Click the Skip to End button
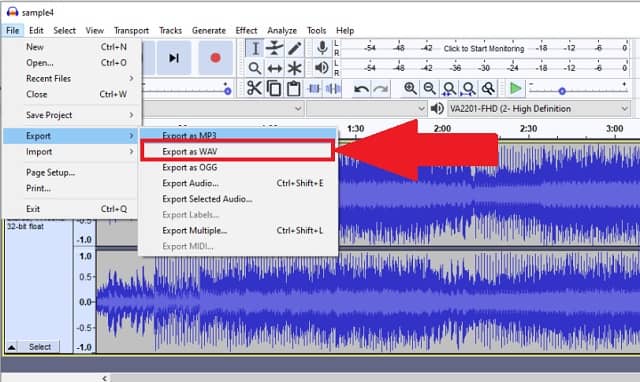Screen dimensions: 640x382 coord(174,58)
